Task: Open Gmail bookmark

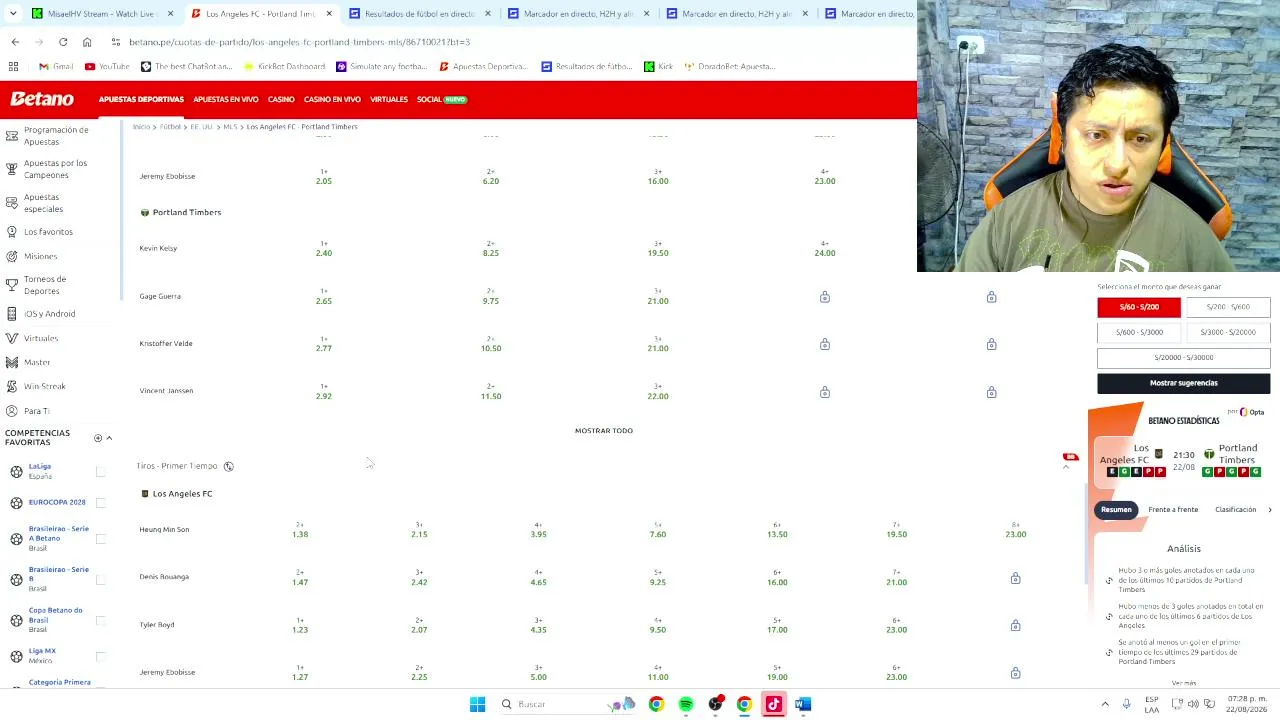Action: (56, 66)
